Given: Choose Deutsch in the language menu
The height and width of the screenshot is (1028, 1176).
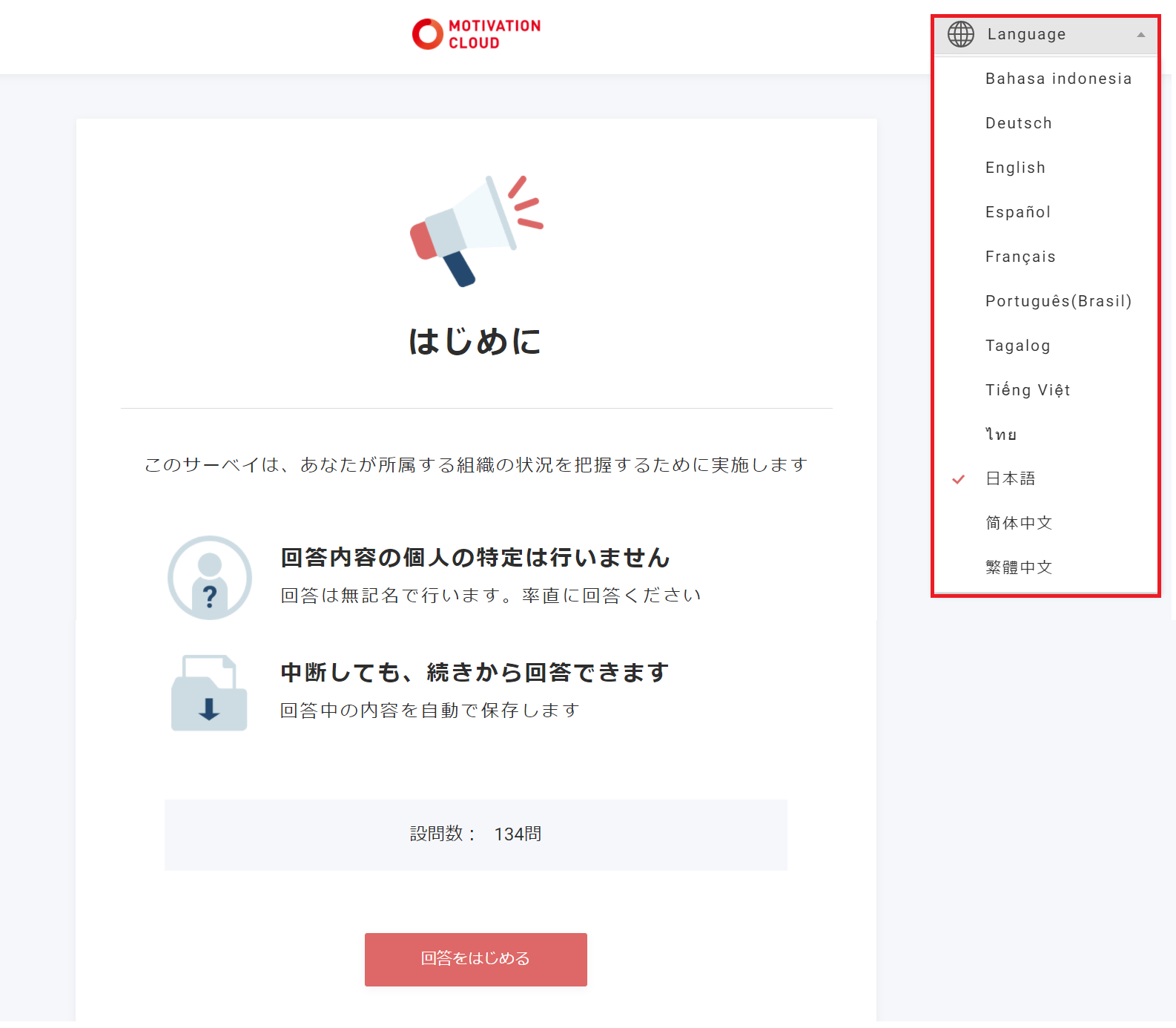Looking at the screenshot, I should click(1018, 123).
